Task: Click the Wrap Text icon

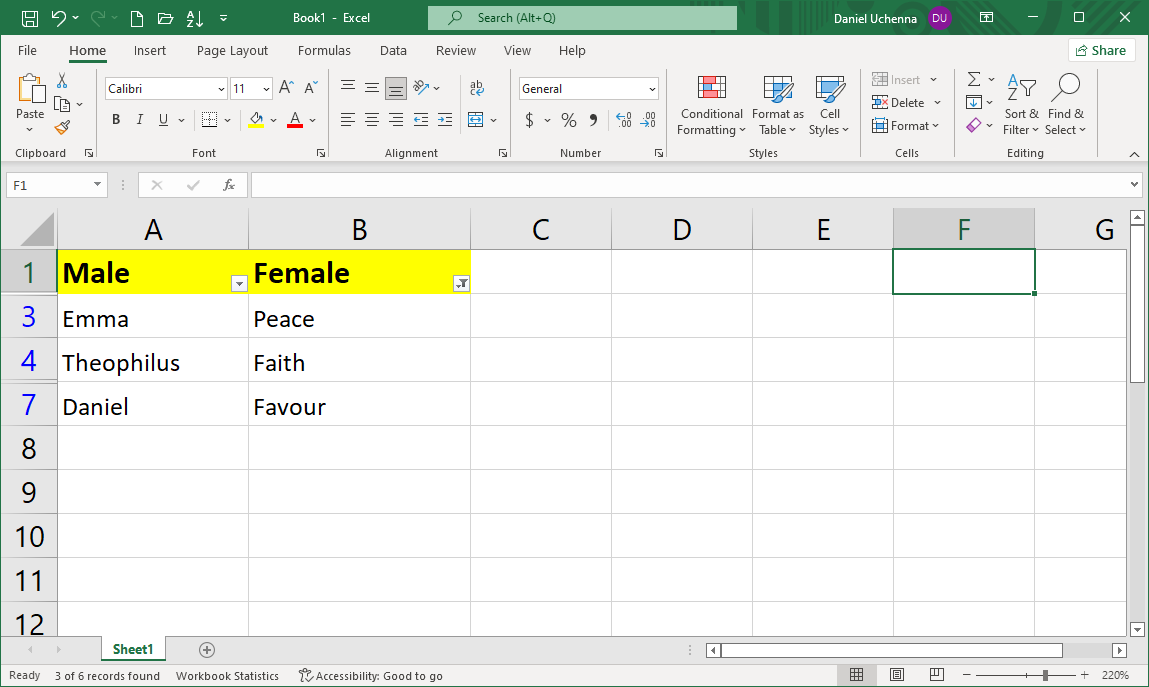Action: tap(477, 88)
